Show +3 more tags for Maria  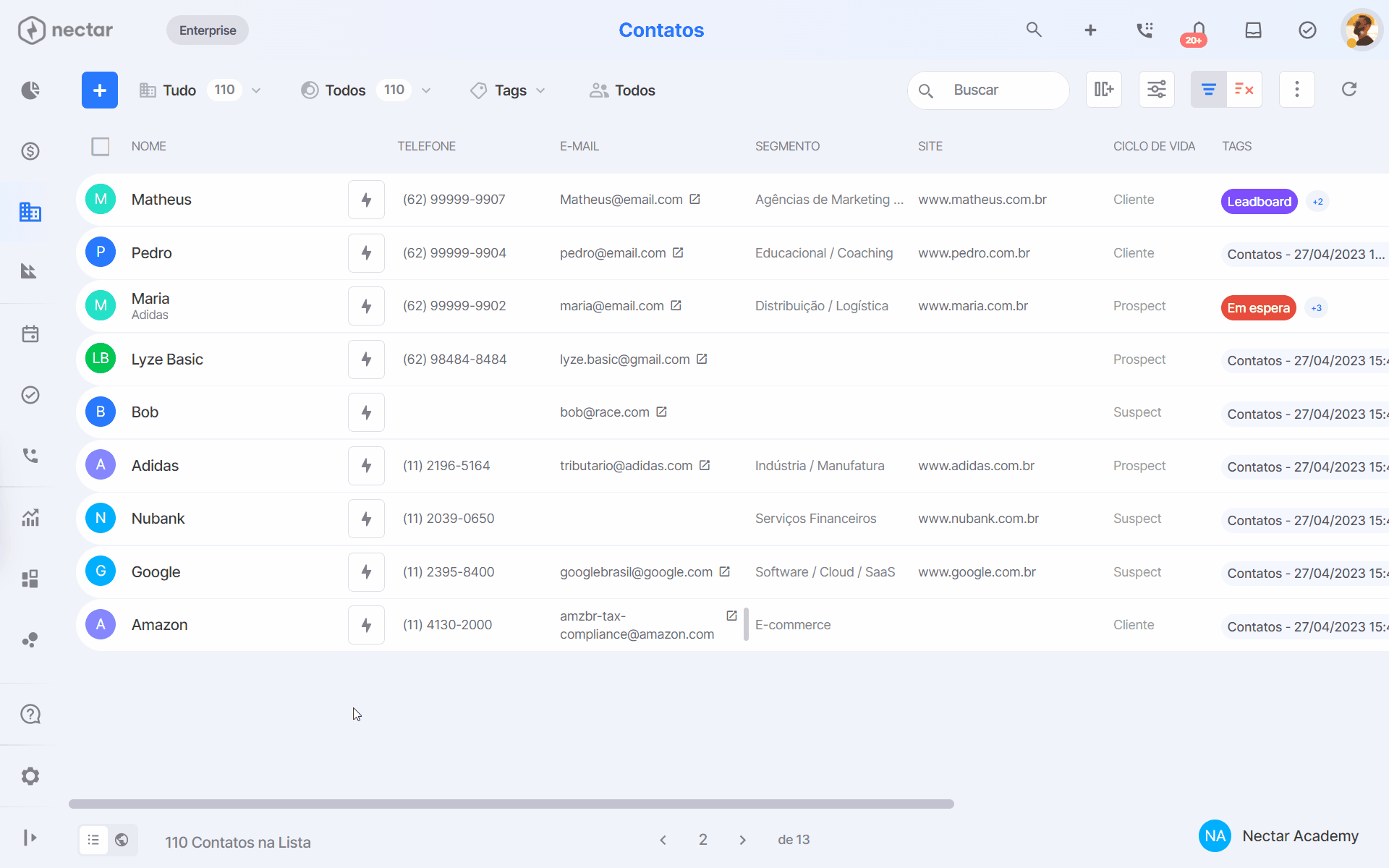pos(1317,308)
